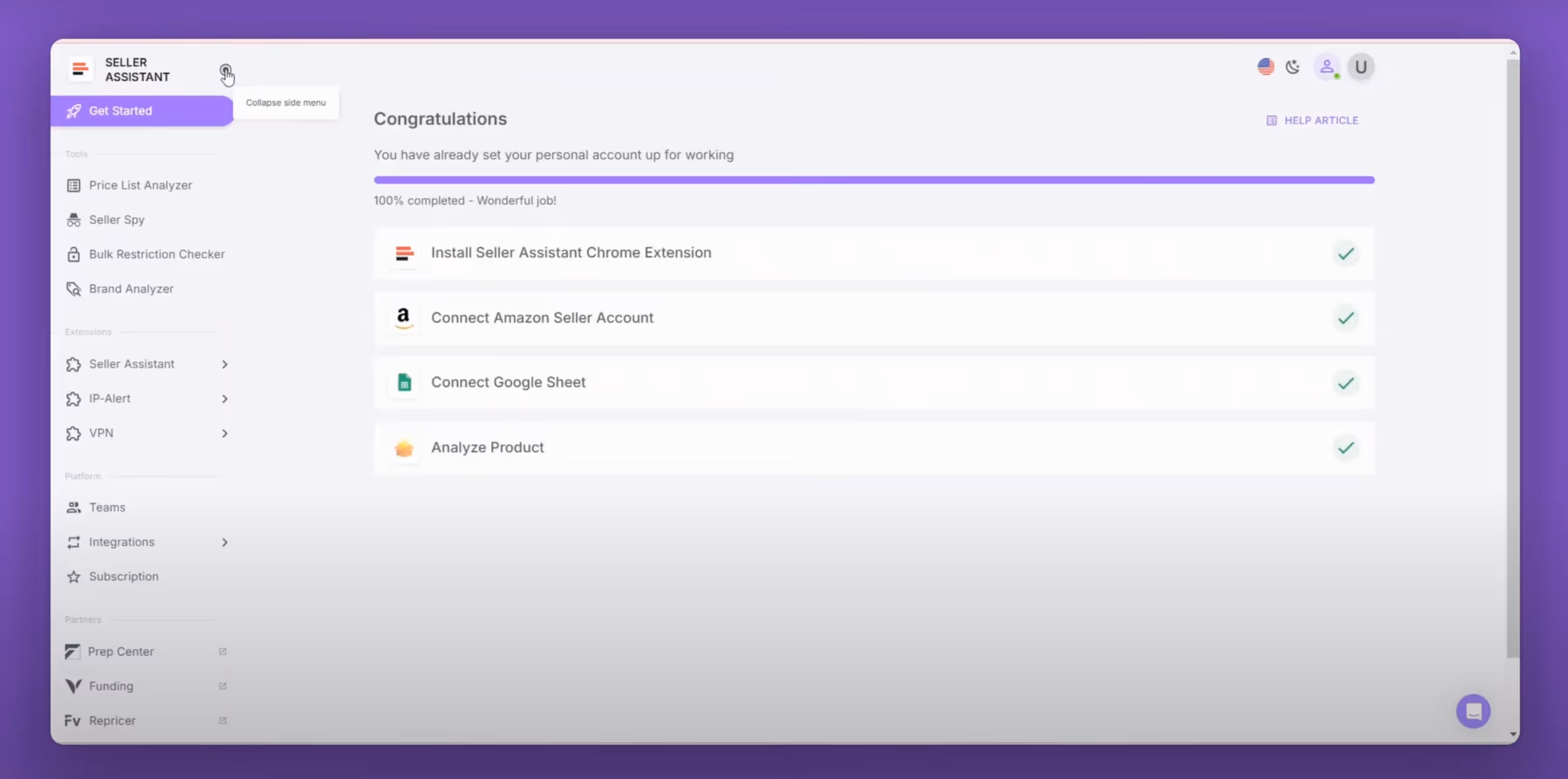Click the U avatar circle
Screen dimensions: 1568x779
[1361, 66]
